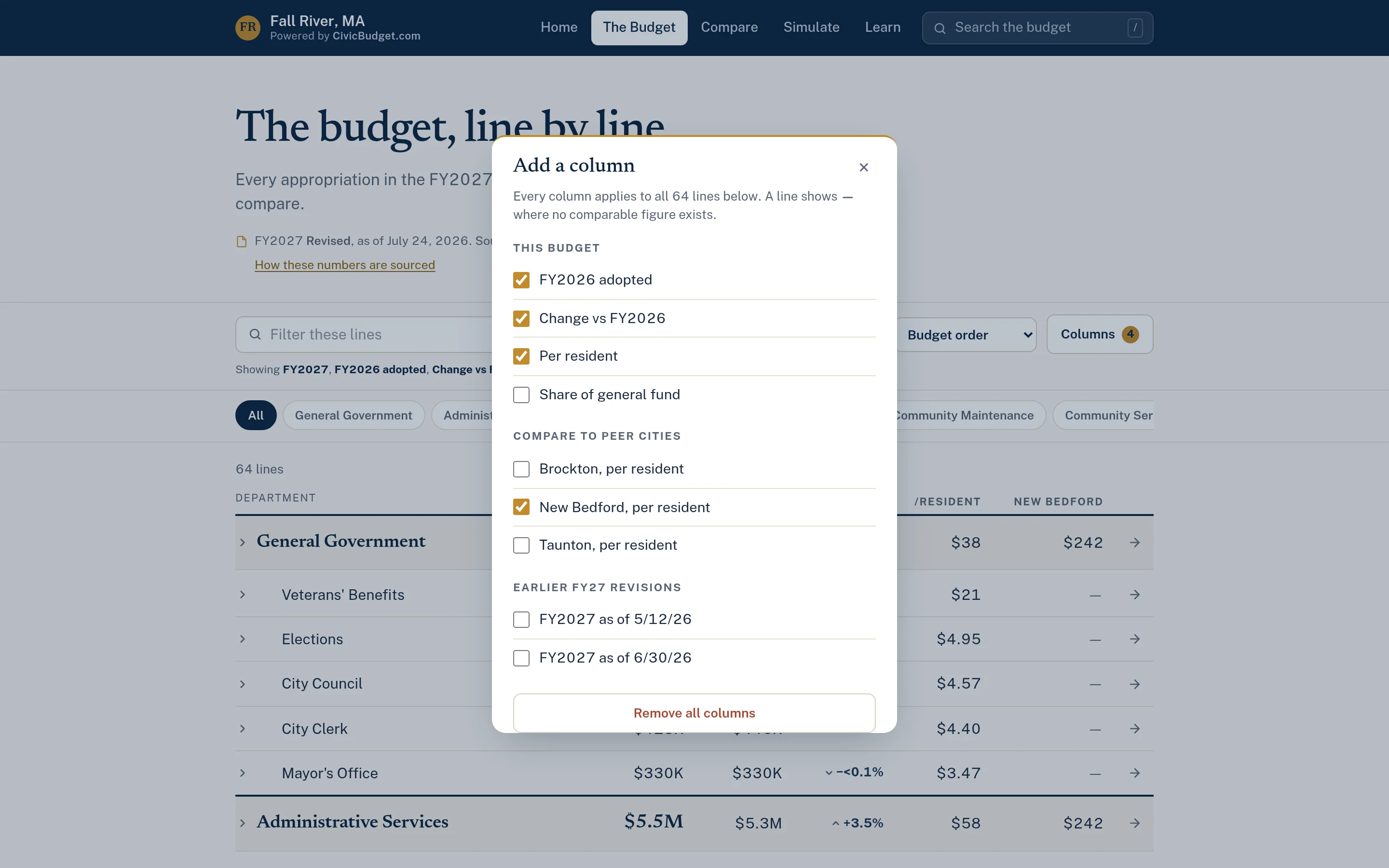Expand the Elections row
Screen dimensions: 1389x868
tap(242, 639)
